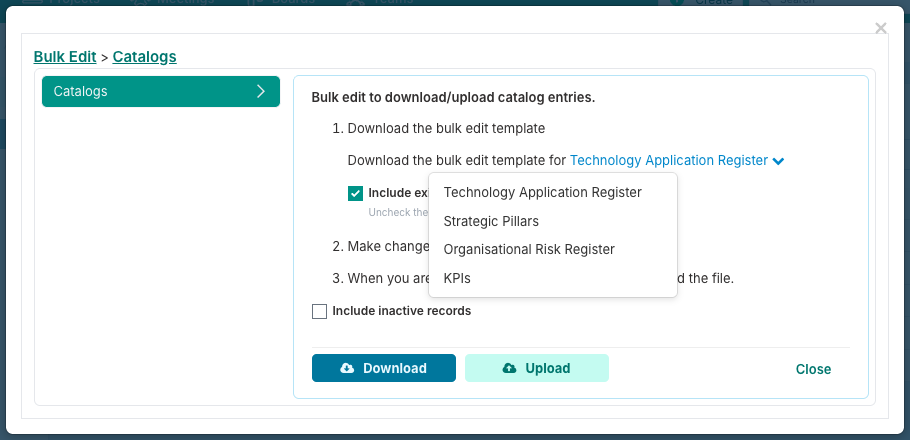Select Organisational Risk Register from the list
Viewport: 910px width, 440px height.
click(529, 249)
